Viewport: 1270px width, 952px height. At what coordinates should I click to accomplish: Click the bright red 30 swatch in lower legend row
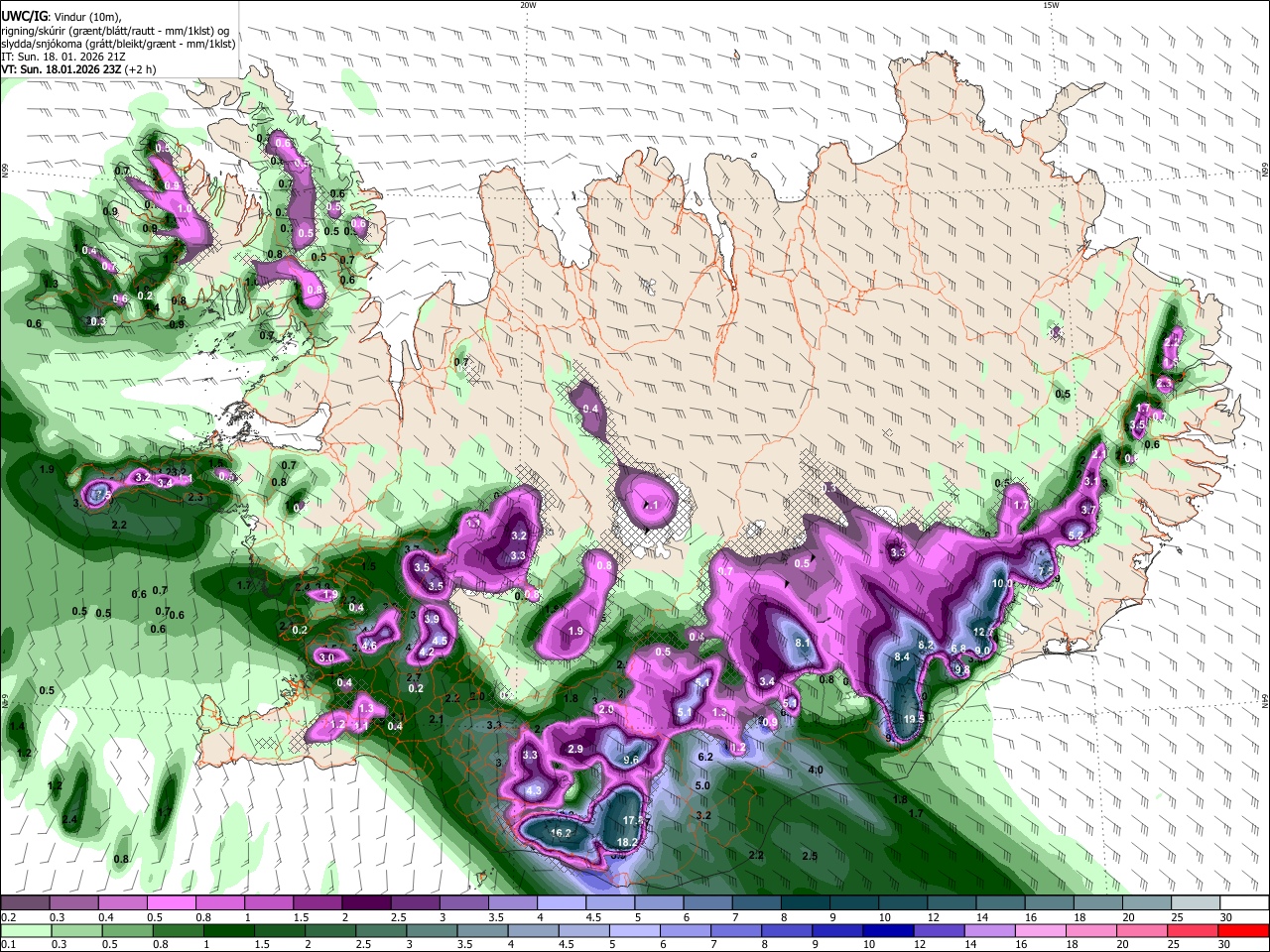coord(1245,930)
